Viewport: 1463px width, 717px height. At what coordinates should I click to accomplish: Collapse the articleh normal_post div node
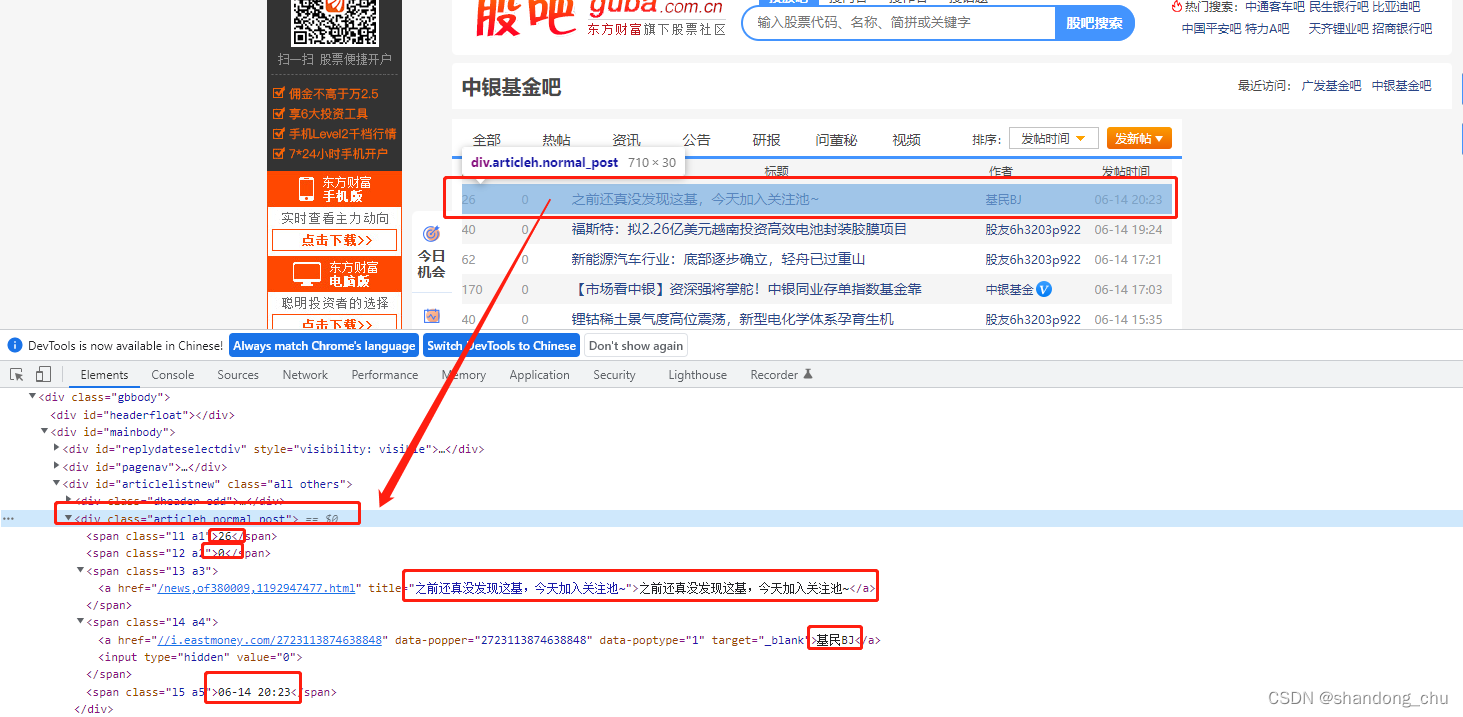[69, 519]
